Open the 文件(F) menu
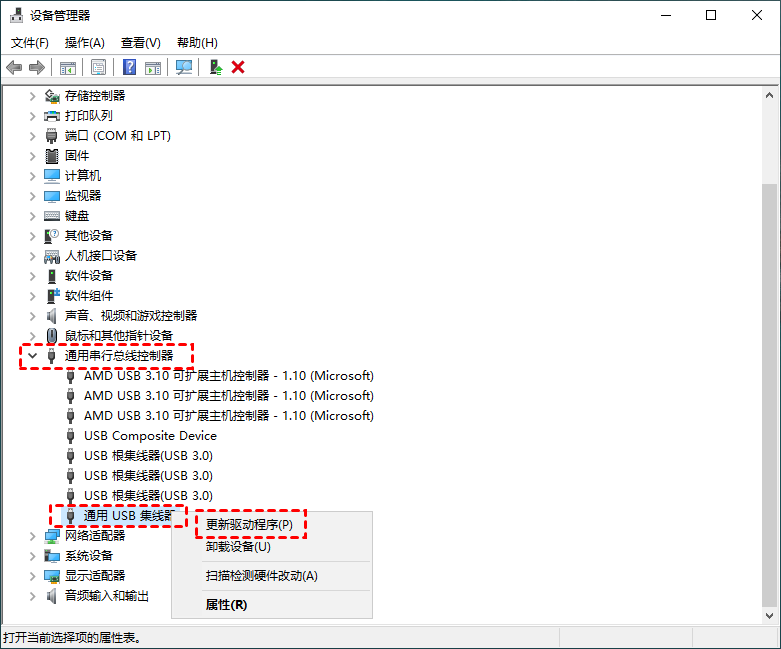781x649 pixels. (x=30, y=43)
